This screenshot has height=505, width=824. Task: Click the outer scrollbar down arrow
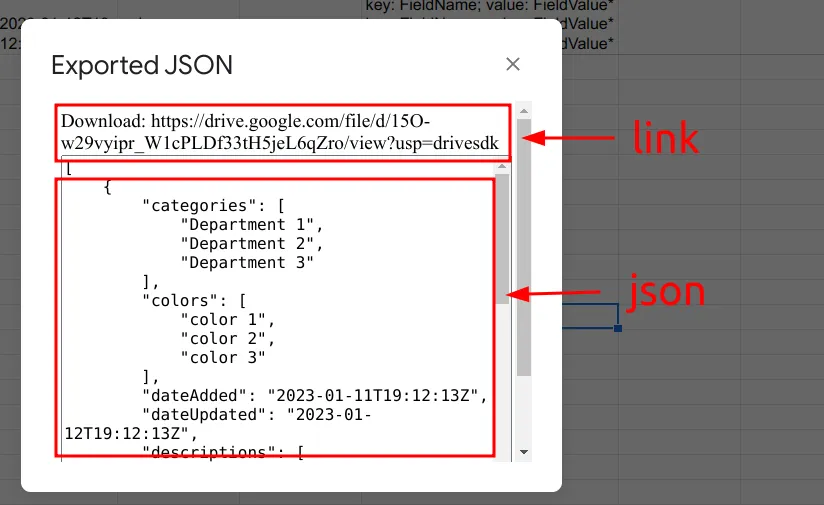click(524, 452)
